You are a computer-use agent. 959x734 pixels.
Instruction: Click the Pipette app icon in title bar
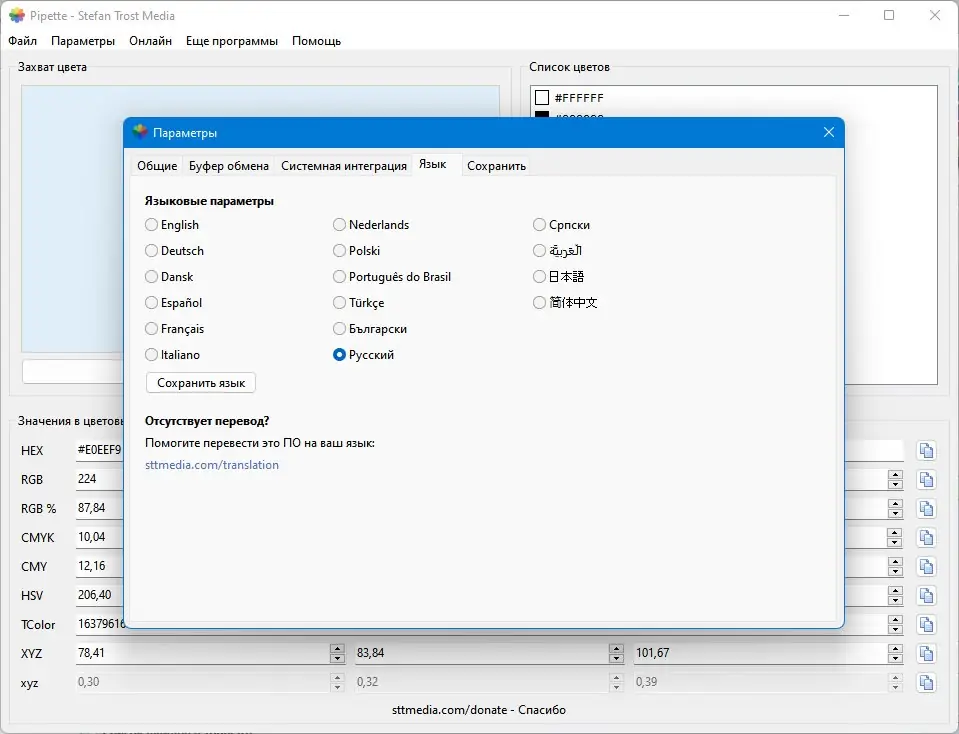click(17, 15)
